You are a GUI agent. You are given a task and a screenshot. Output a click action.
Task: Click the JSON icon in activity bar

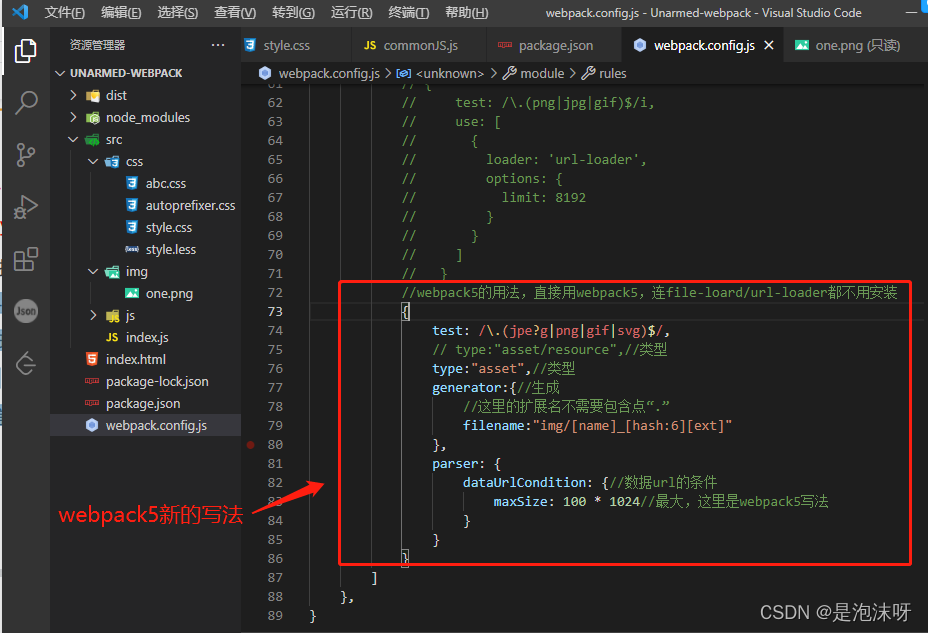point(26,311)
